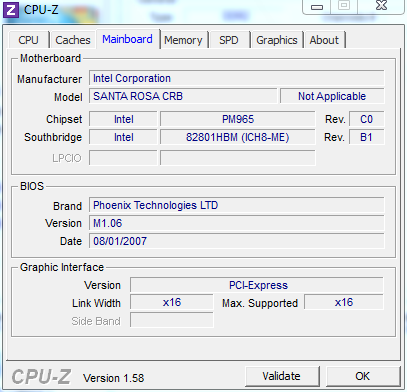Click the BIOS Brand Phoenix Technologies LTD field

pyautogui.click(x=237, y=205)
